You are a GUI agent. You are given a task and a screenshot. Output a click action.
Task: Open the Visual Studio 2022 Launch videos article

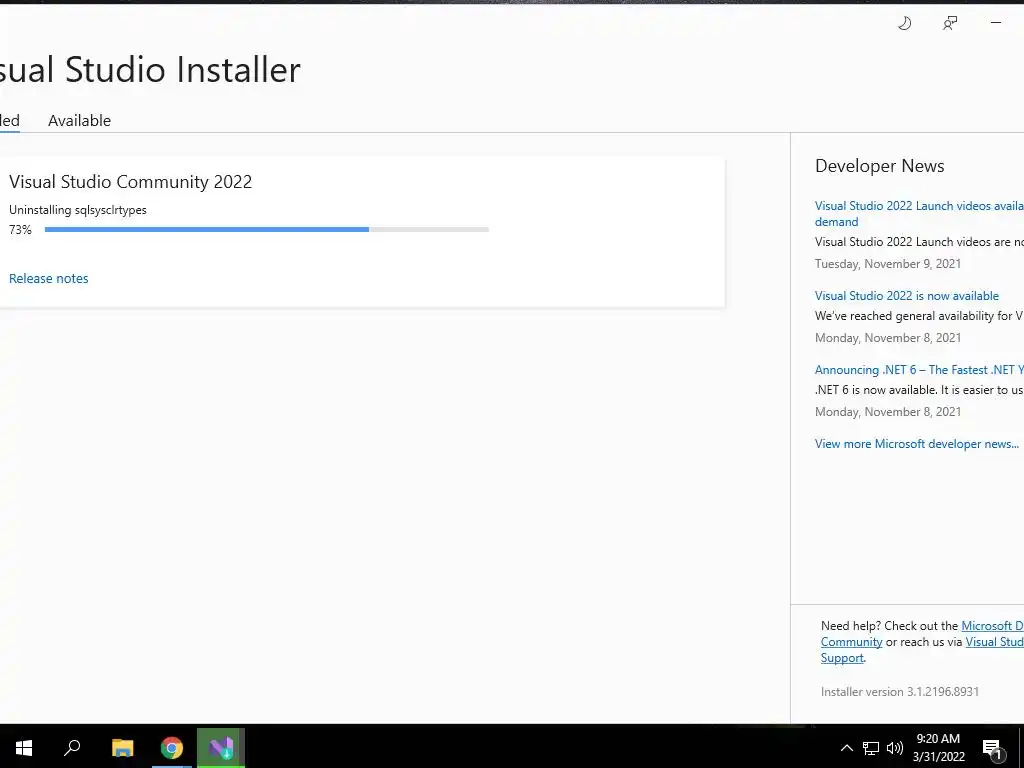pos(920,214)
